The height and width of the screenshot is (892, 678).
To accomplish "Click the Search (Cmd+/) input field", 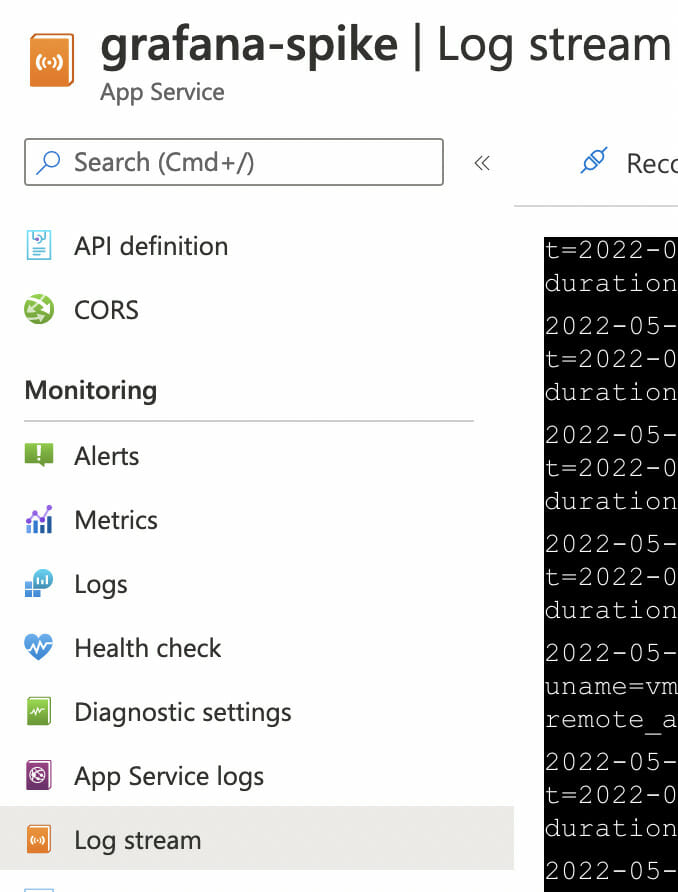I will point(234,162).
